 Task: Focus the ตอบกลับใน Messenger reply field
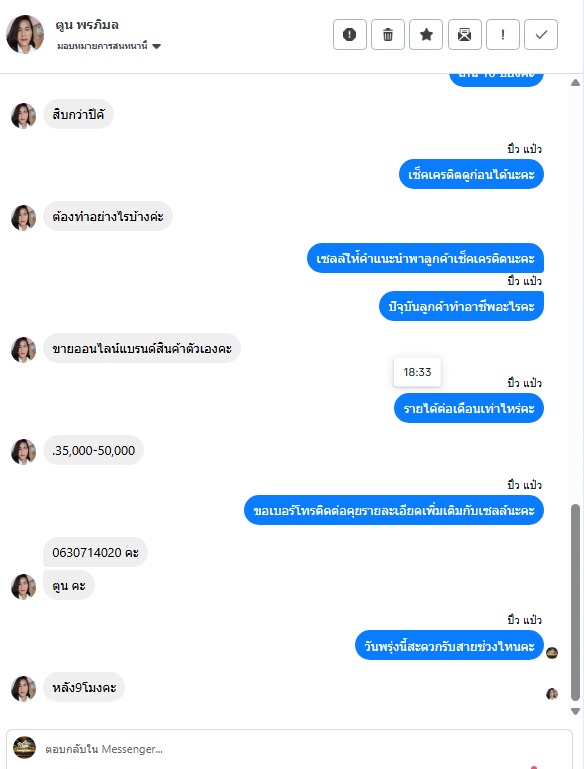289,749
